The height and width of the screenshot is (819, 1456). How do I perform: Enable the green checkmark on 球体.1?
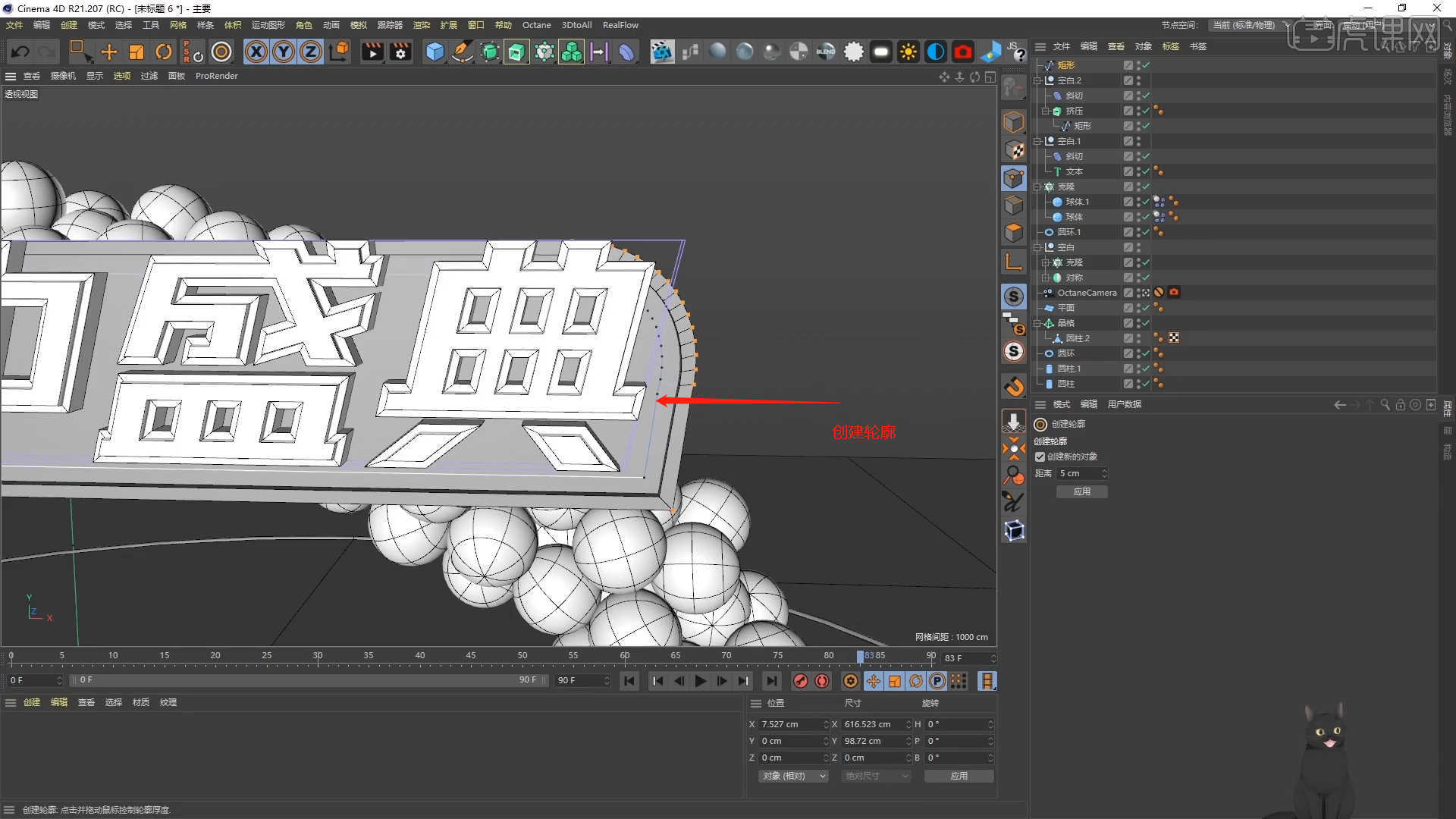click(1147, 202)
